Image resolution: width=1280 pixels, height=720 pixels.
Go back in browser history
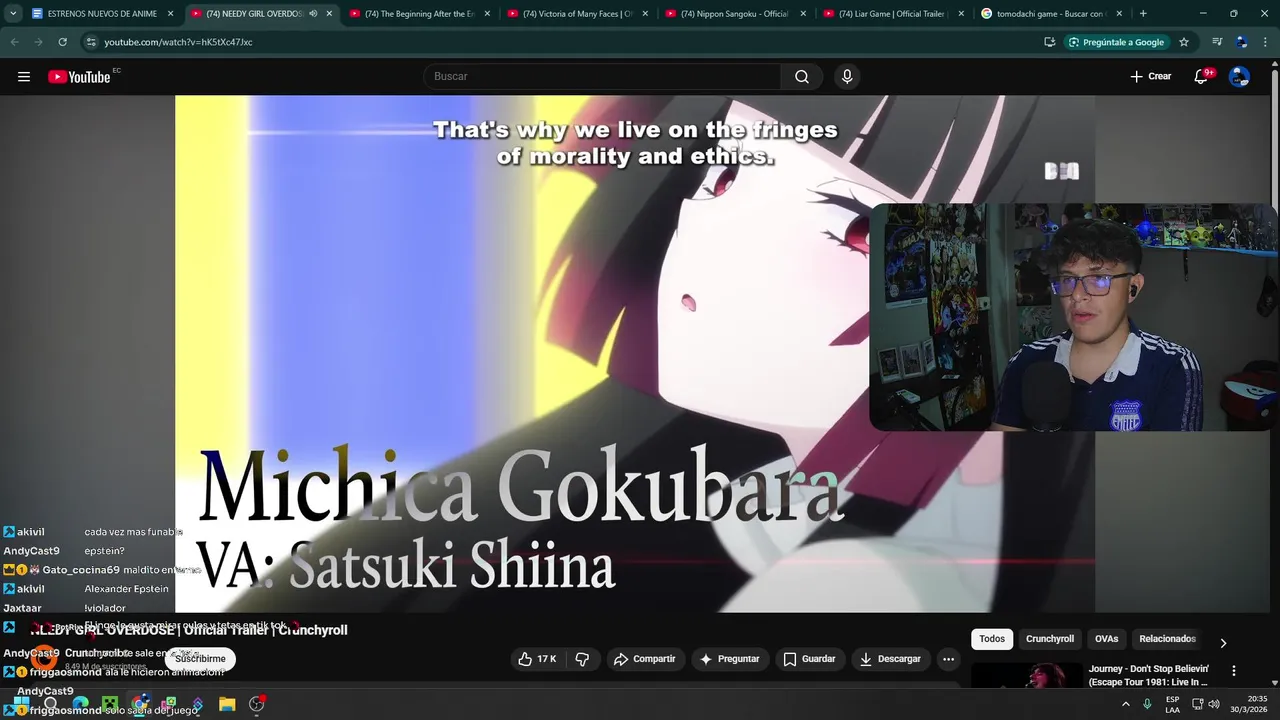click(14, 42)
